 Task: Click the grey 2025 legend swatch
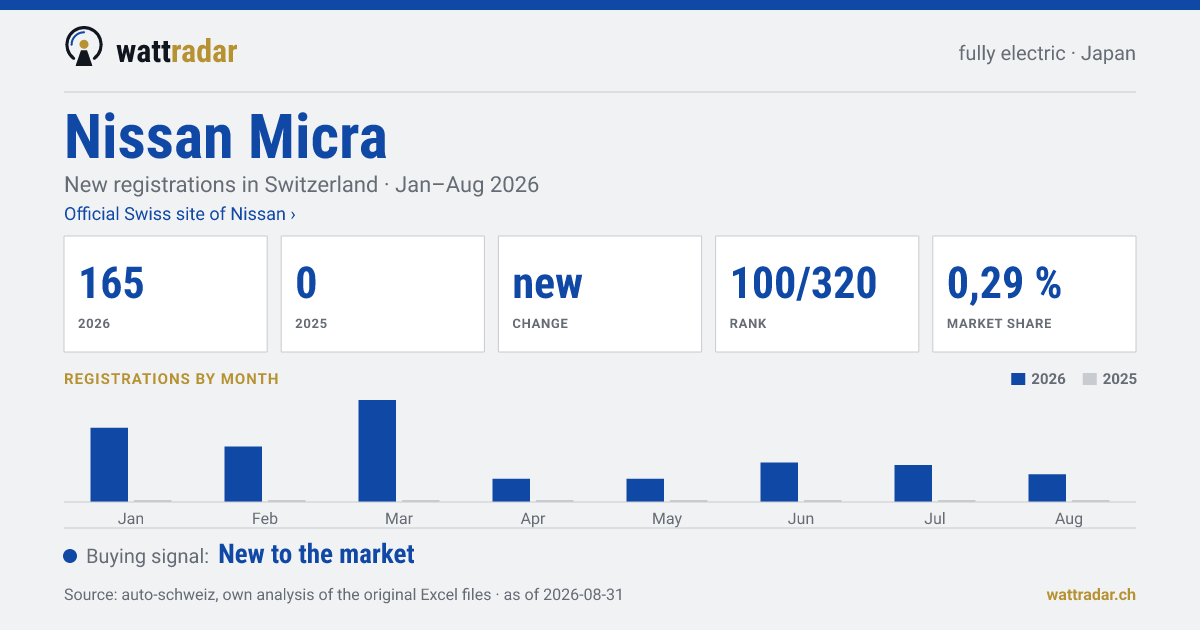point(1090,379)
